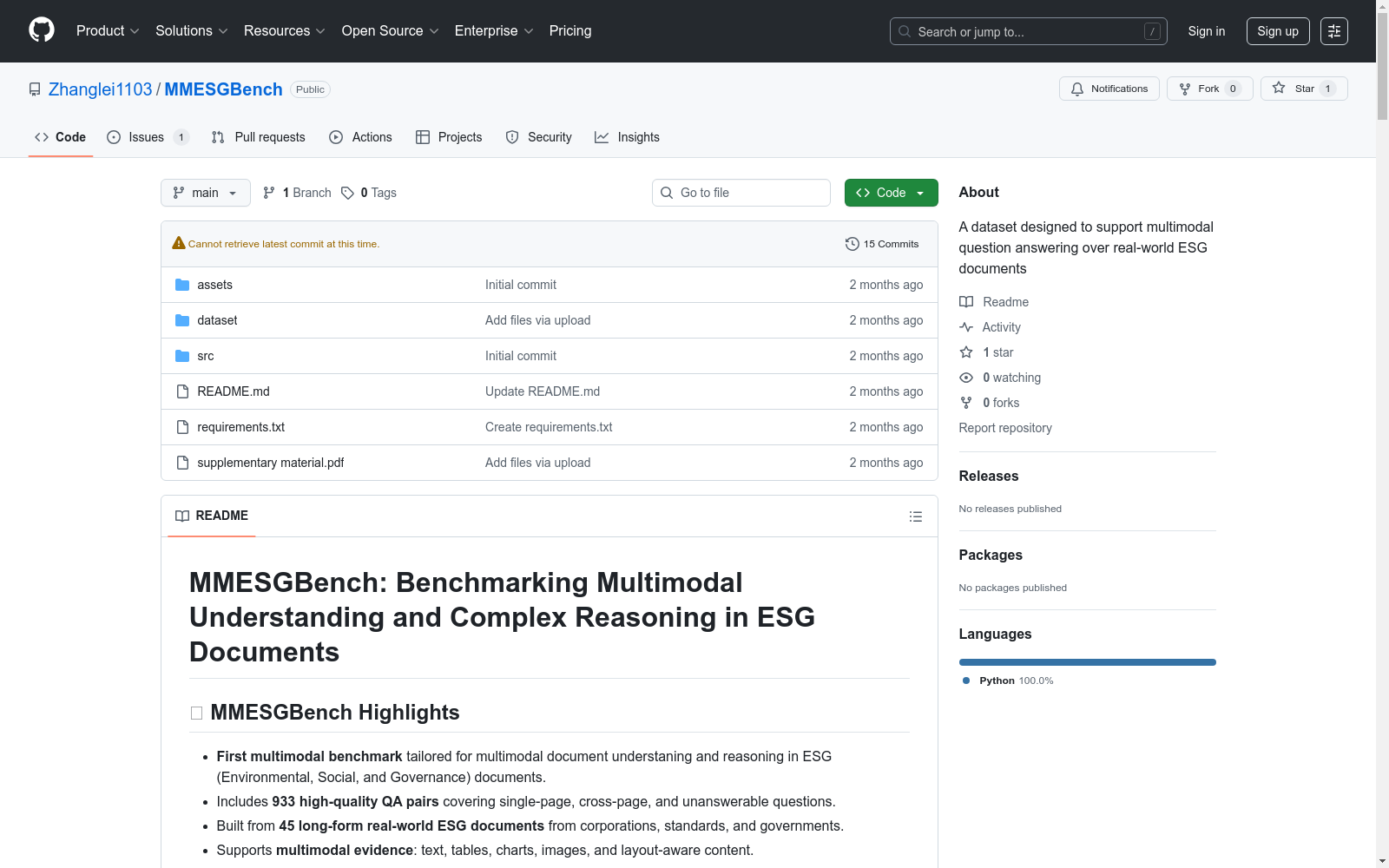
Task: Expand the Solutions menu
Action: point(192,31)
